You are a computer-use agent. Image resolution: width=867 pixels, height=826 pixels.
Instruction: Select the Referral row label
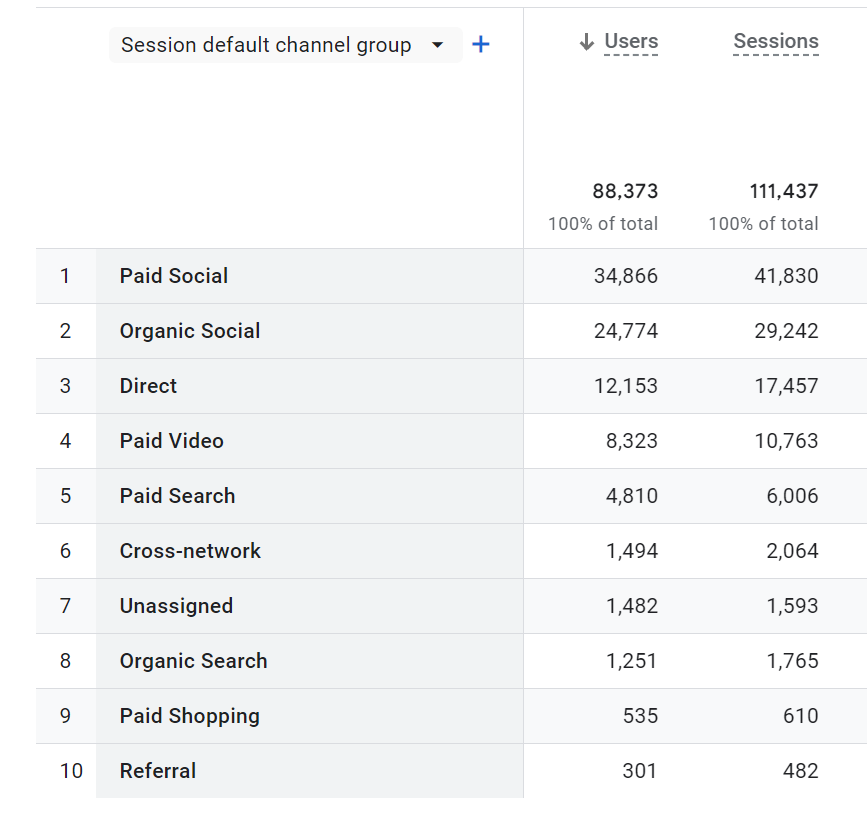[158, 771]
